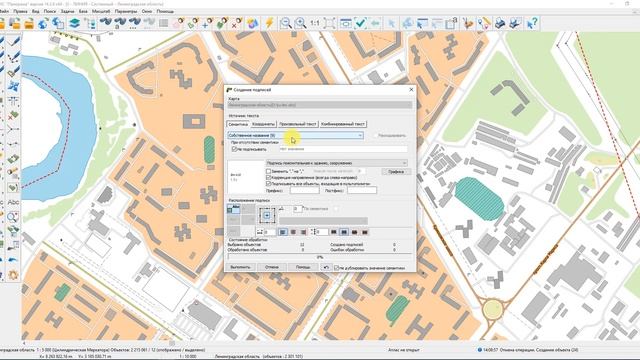Click the magnifier tool in left toolbar
Image resolution: width=640 pixels, height=360 pixels.
(x=13, y=216)
